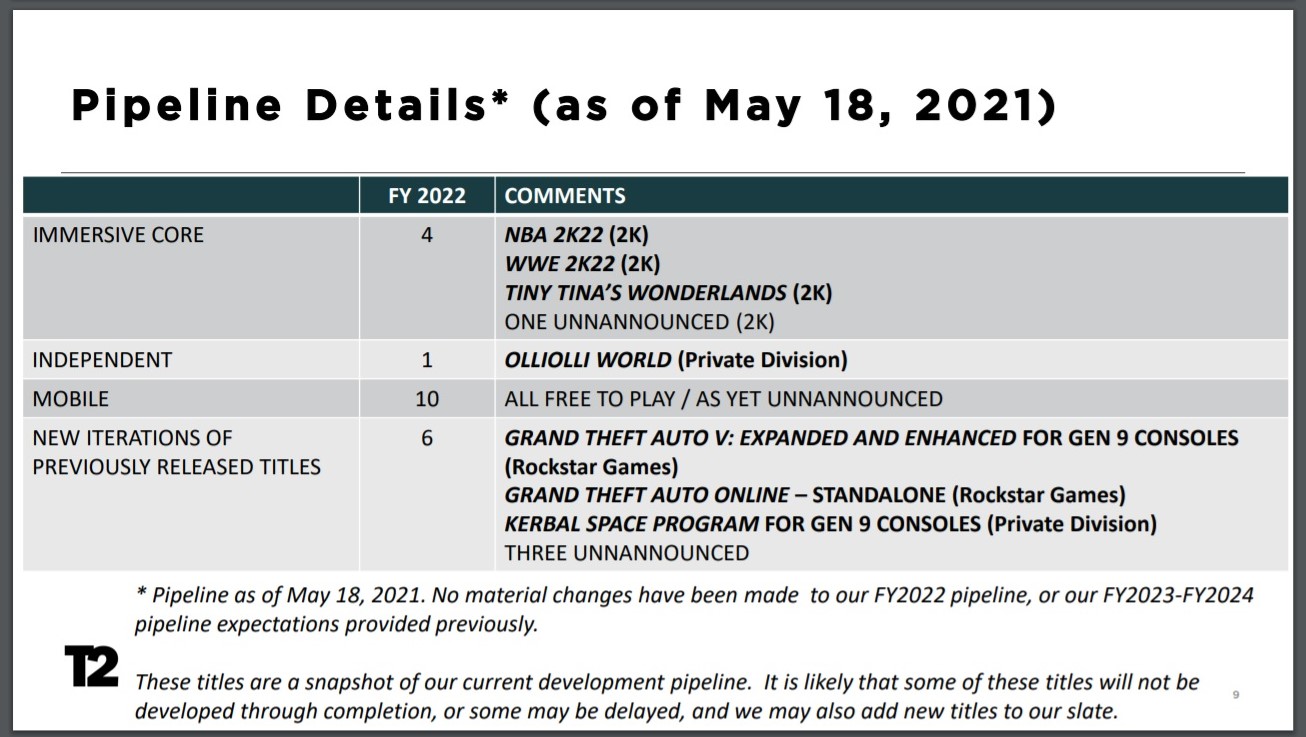
Task: Click the mobile title count of 10
Action: pyautogui.click(x=426, y=399)
